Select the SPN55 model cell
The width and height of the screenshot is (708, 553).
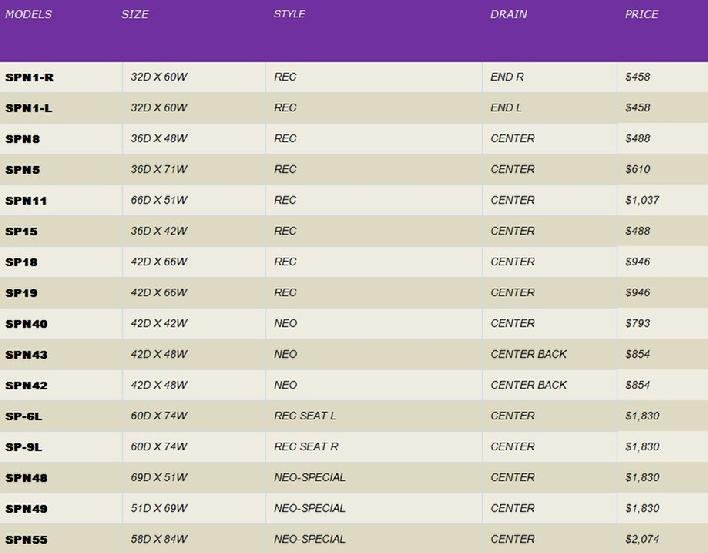[x=26, y=540]
